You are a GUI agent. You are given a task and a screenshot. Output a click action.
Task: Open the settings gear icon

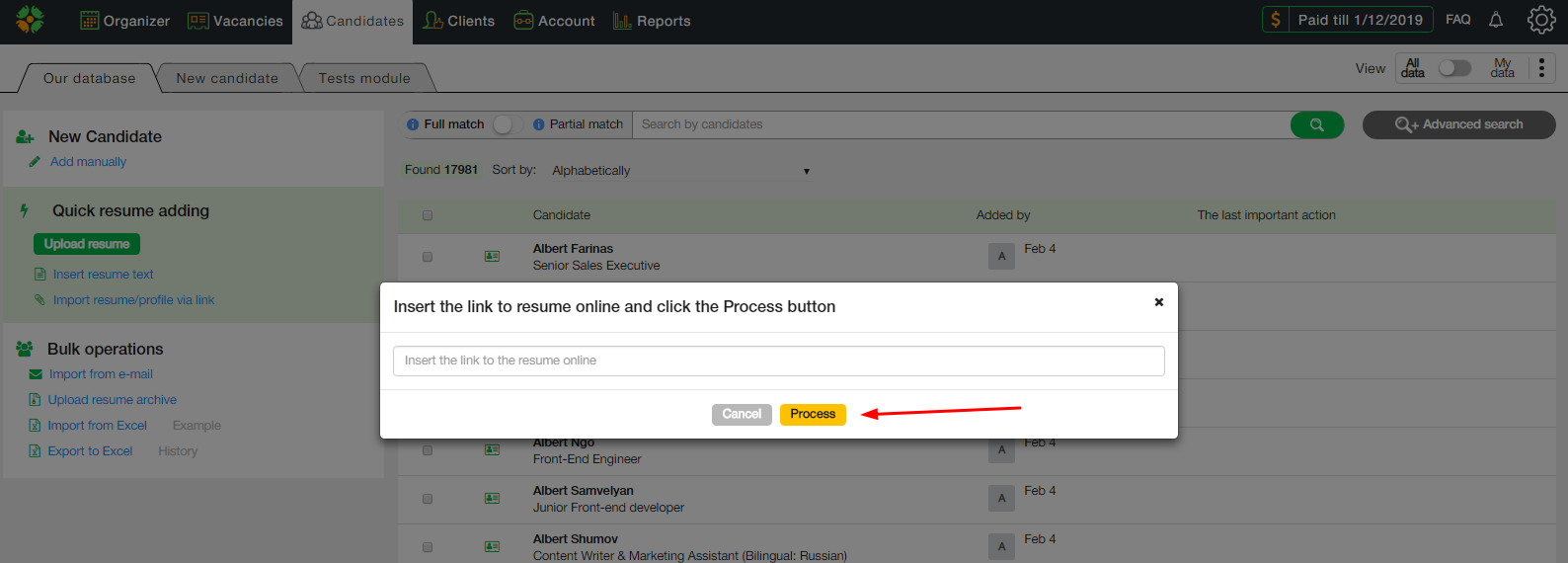[1541, 20]
